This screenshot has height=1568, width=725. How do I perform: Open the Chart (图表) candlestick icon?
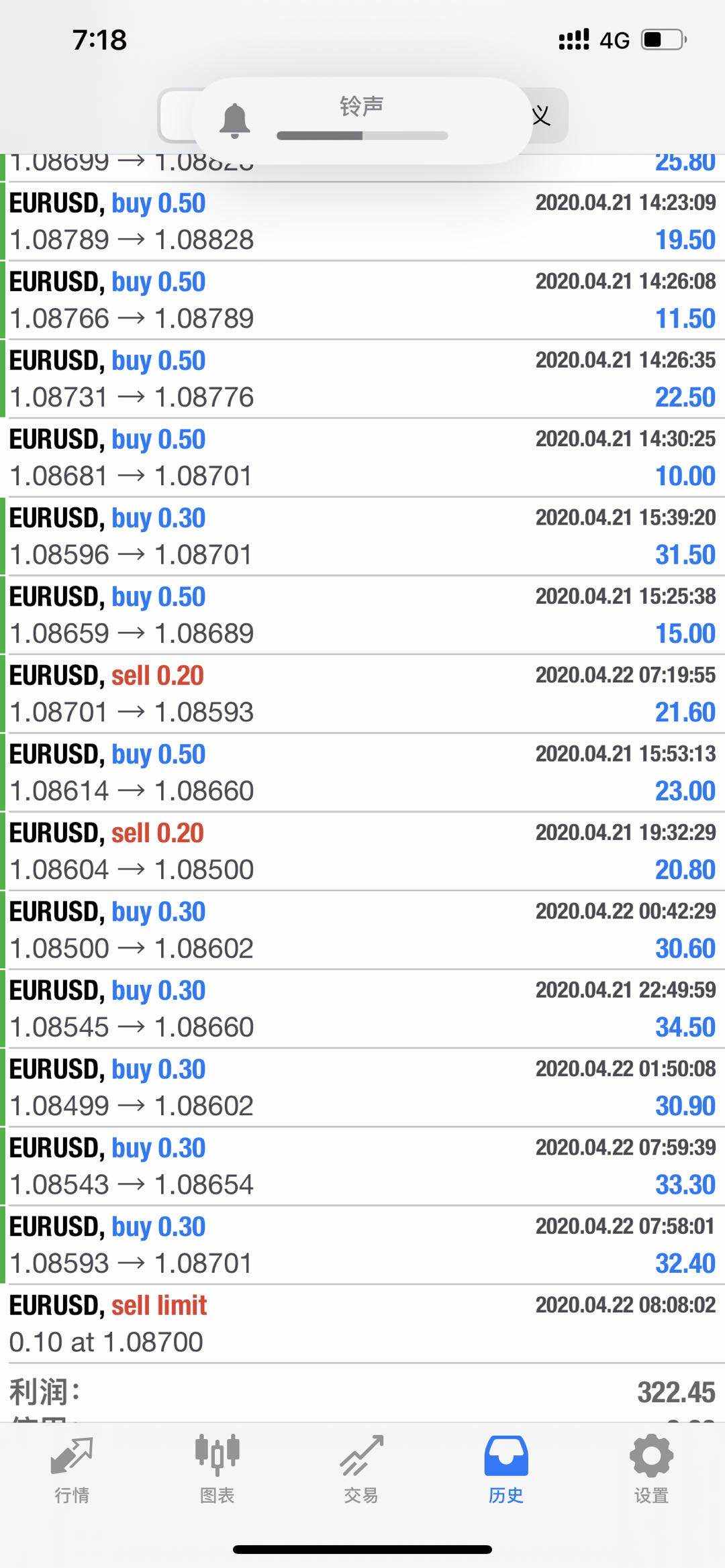tap(217, 1455)
